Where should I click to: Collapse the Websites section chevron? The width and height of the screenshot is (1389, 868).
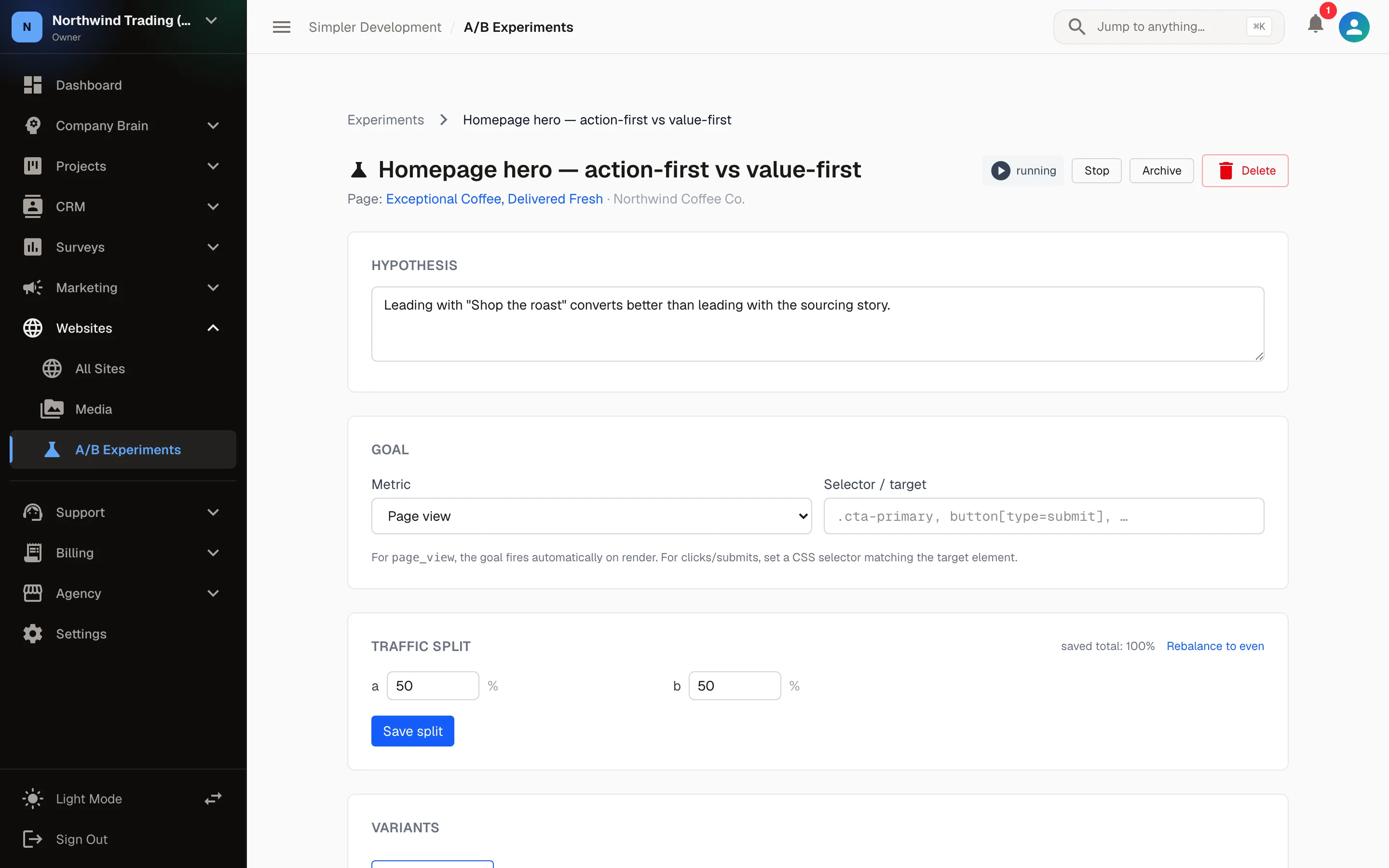213,328
